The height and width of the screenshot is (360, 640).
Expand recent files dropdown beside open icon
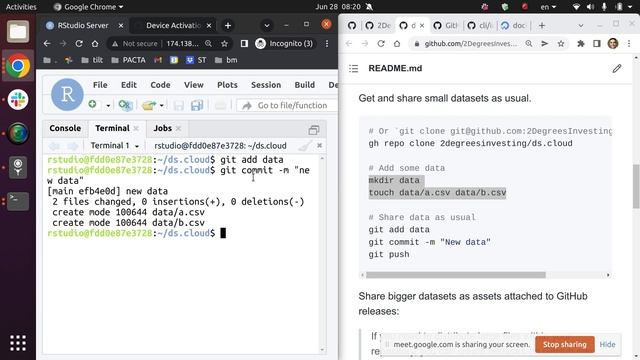click(x=162, y=105)
